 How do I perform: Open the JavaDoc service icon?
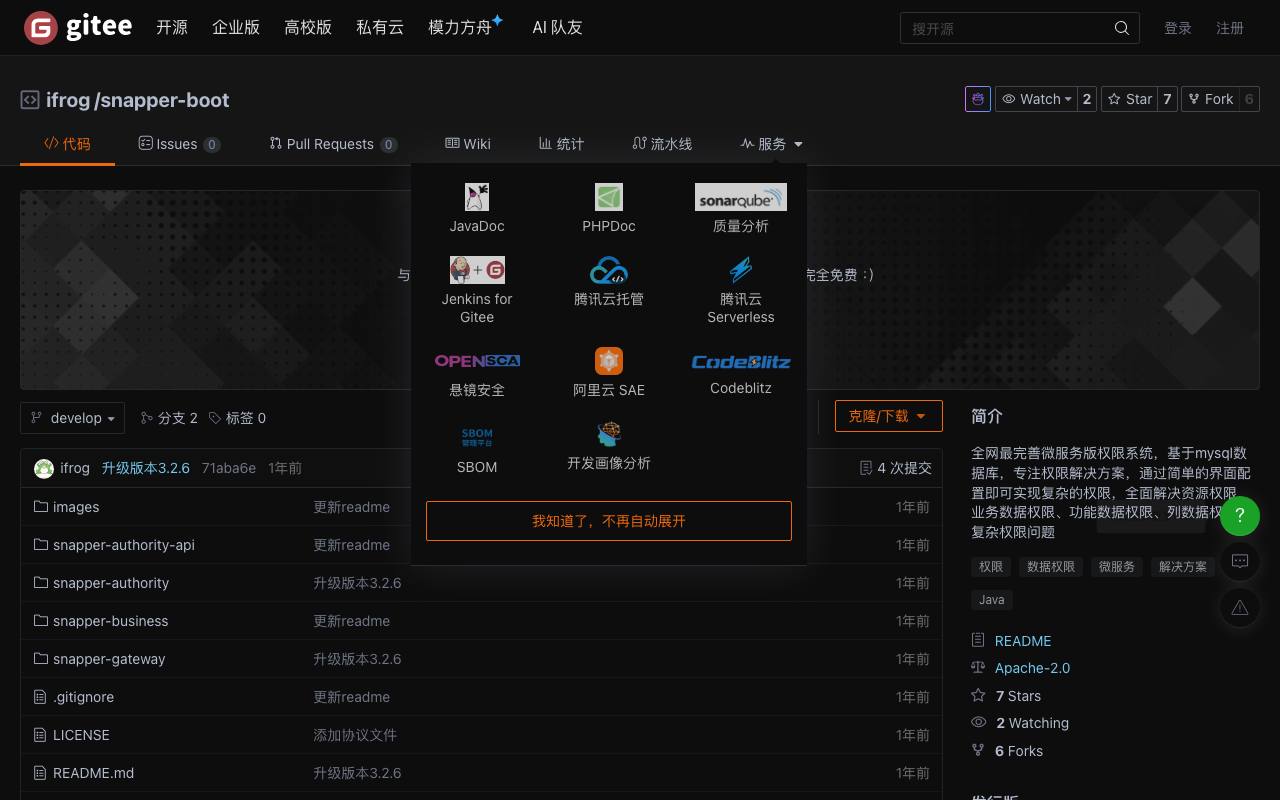(477, 197)
